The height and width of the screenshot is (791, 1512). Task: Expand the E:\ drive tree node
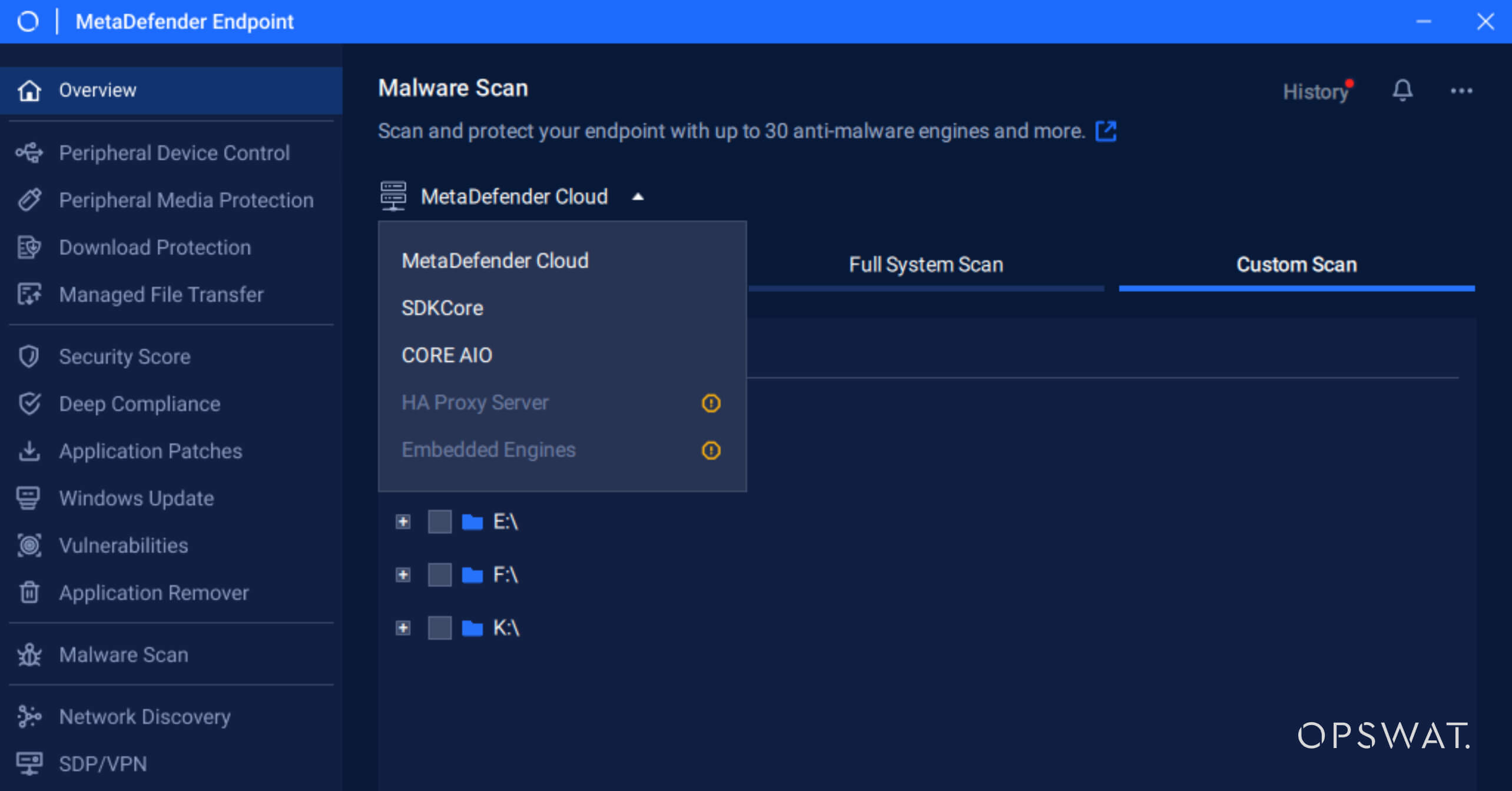pyautogui.click(x=403, y=521)
